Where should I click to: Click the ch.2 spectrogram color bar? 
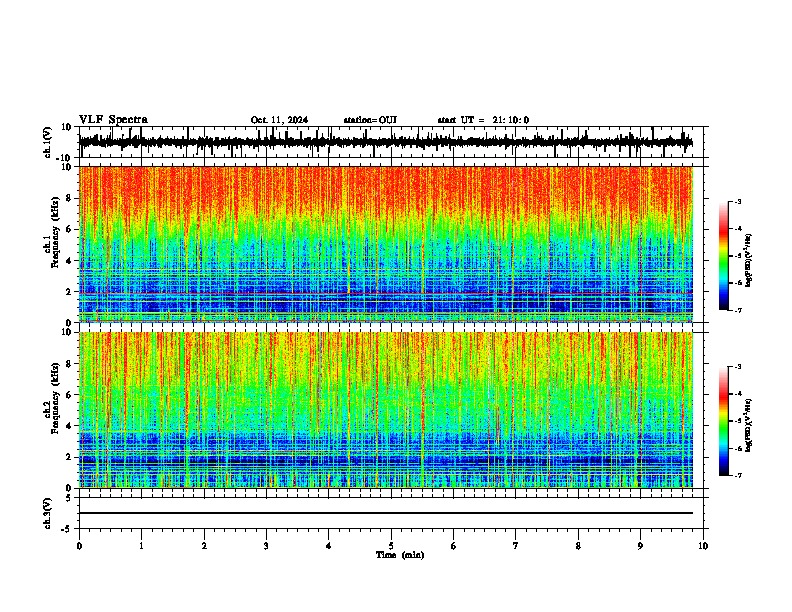(724, 421)
